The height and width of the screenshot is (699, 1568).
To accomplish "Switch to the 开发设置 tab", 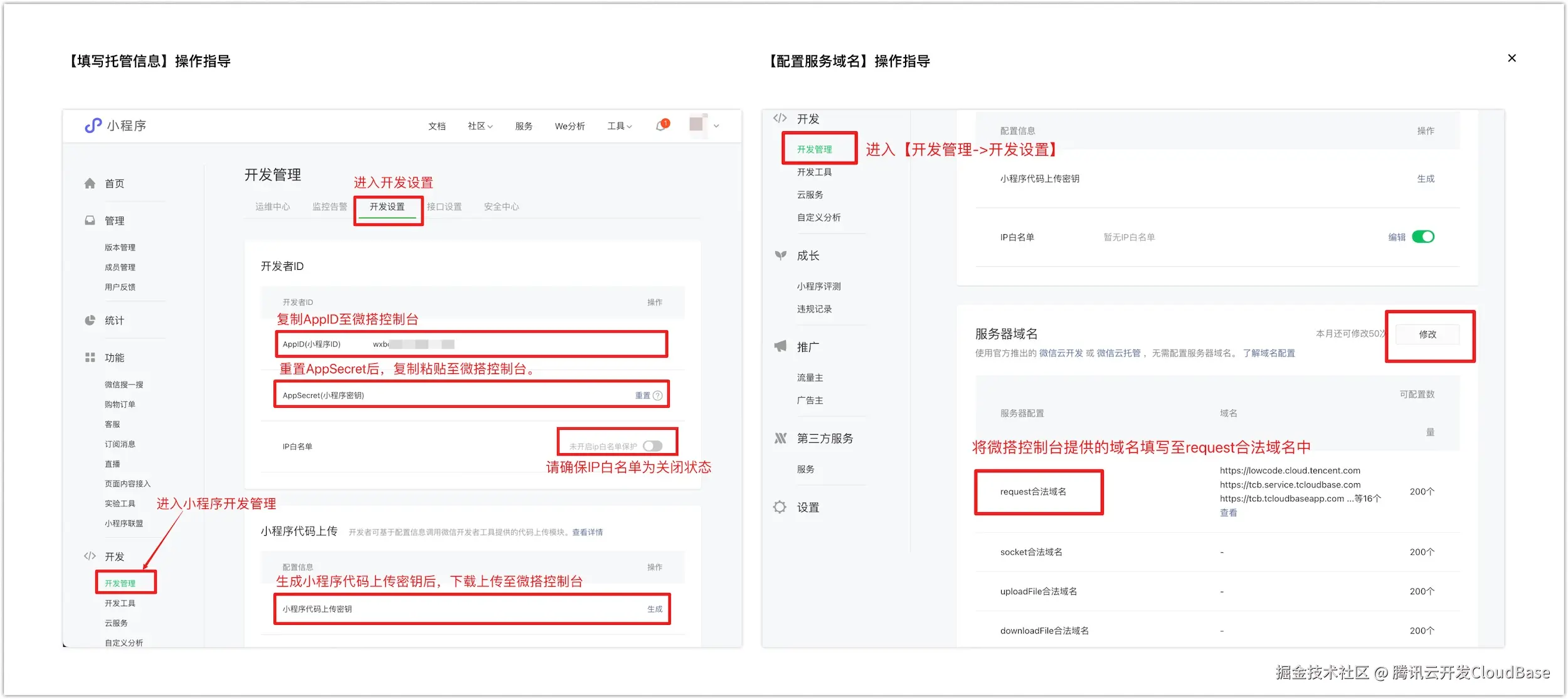I will [x=387, y=206].
